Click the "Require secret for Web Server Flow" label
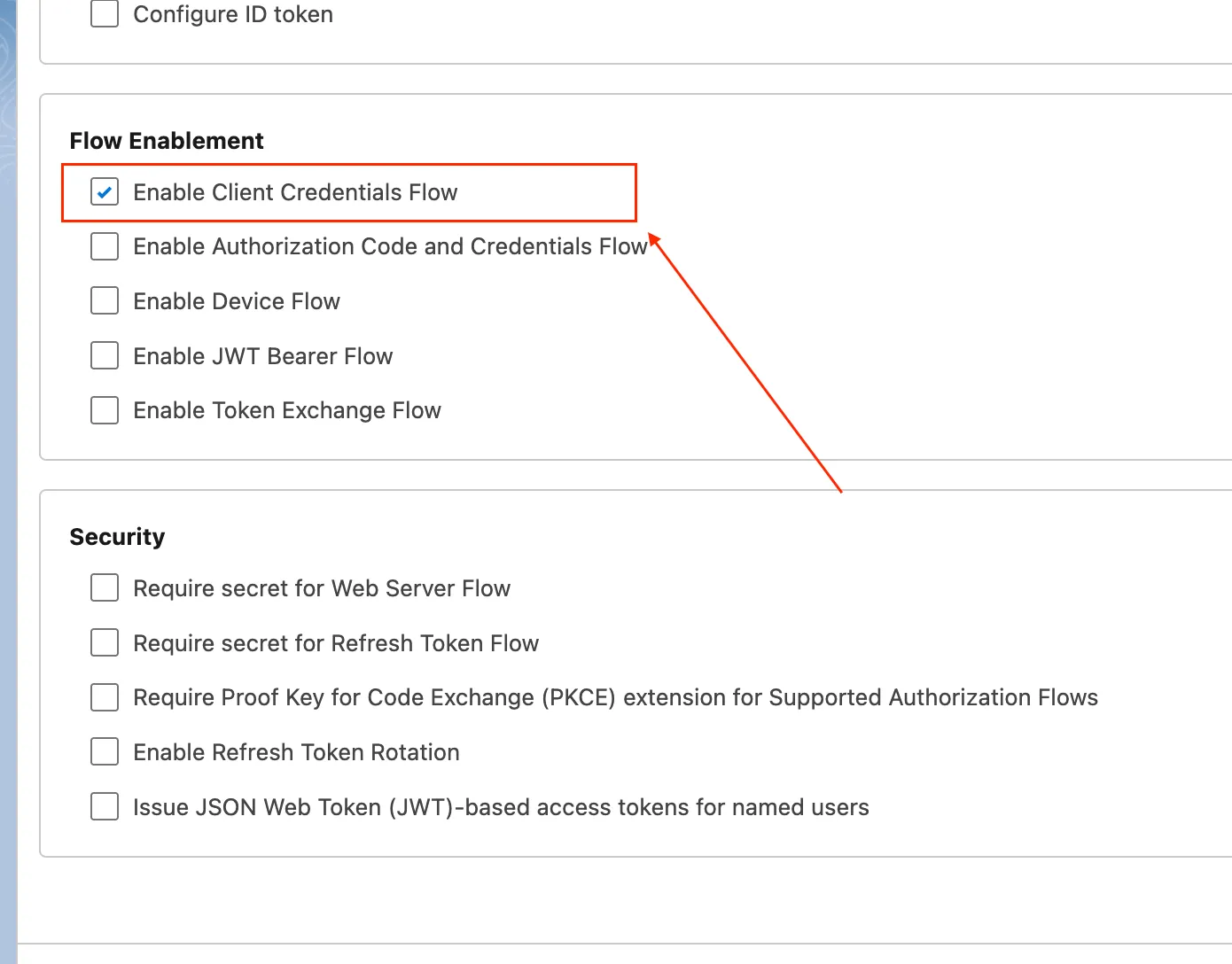This screenshot has width=1232, height=964. point(322,588)
